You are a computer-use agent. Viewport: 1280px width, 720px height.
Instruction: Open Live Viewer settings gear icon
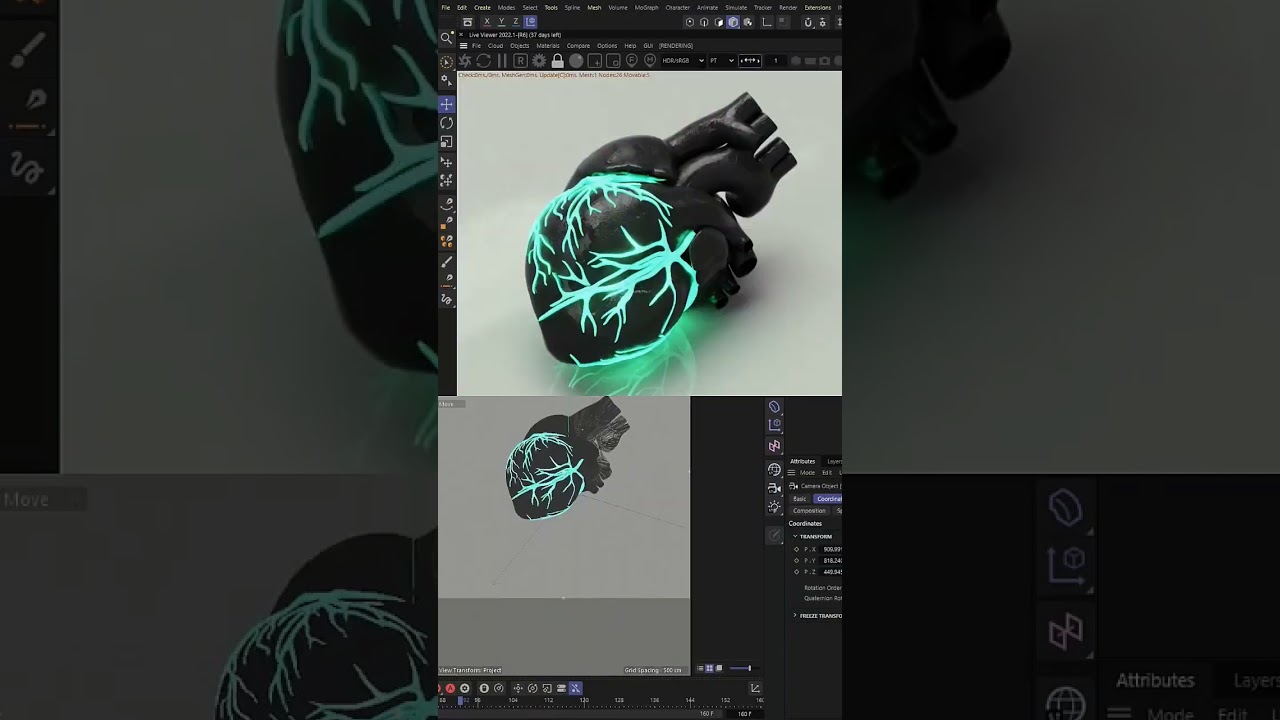point(539,61)
